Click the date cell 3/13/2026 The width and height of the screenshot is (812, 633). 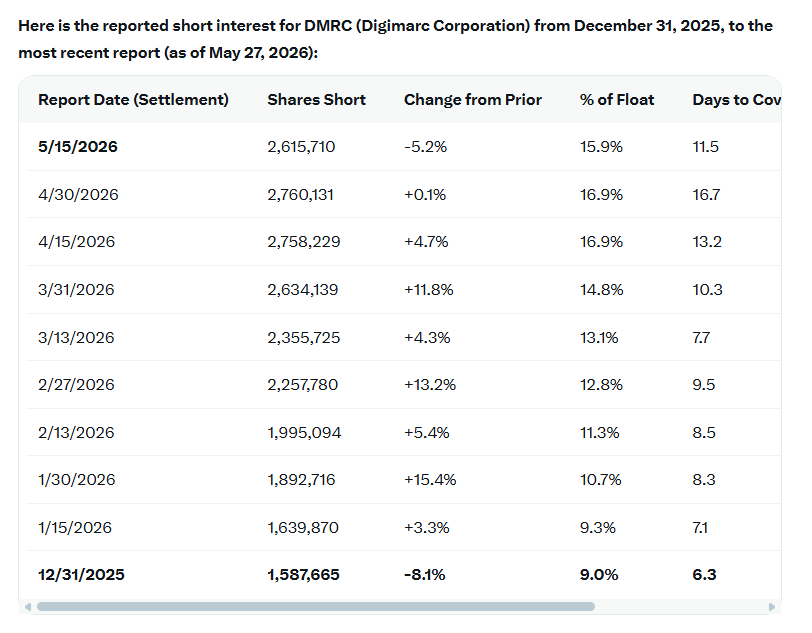76,337
